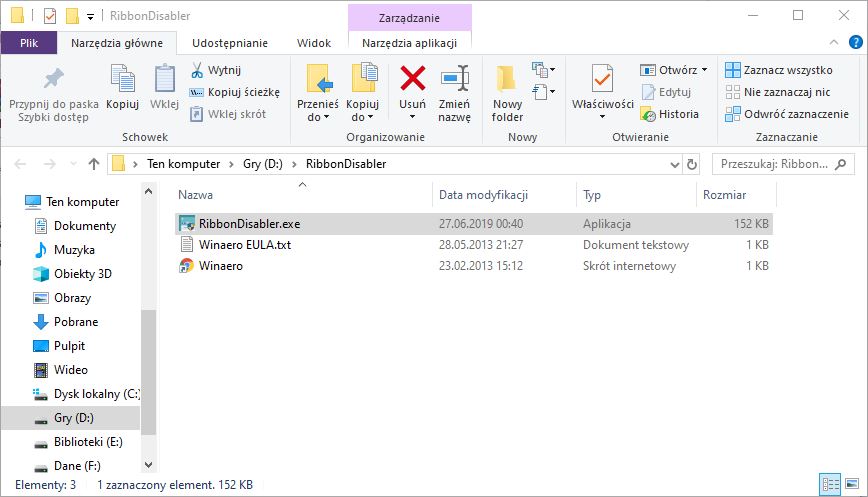Viewport: 868px width, 497px height.
Task: Sort by Rozmiar column header
Action: (736, 195)
